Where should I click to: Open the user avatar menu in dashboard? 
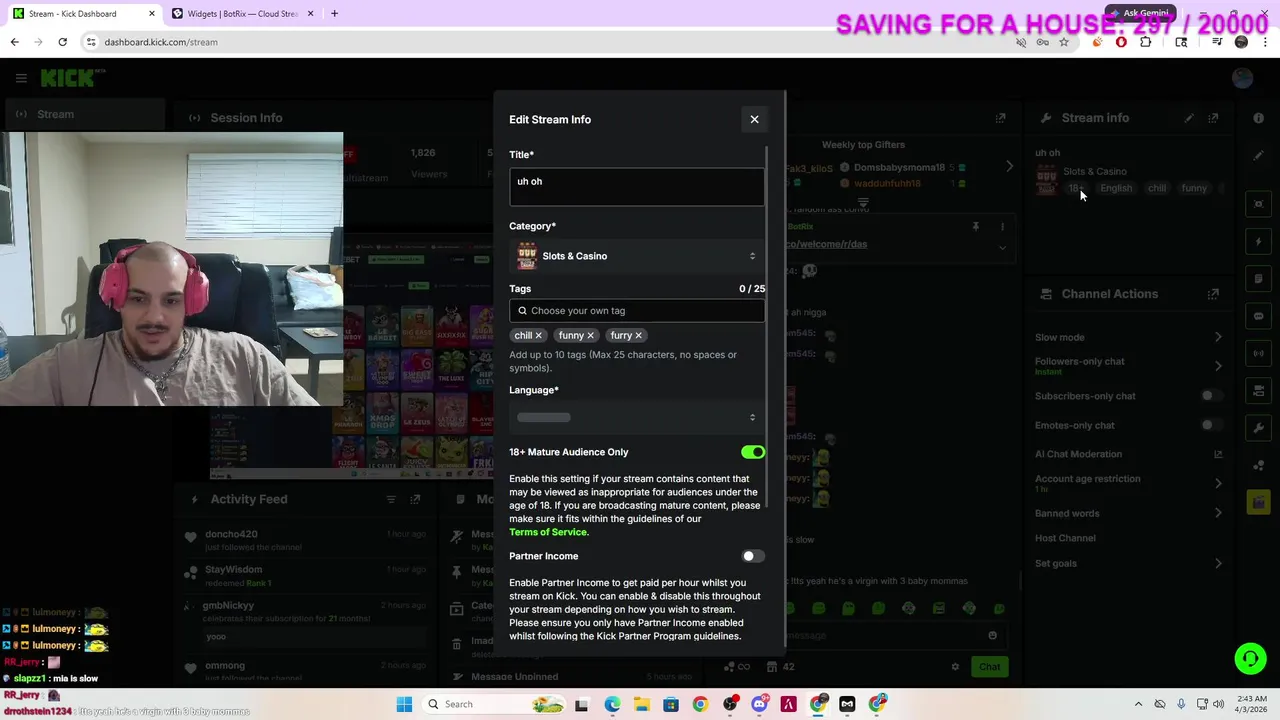(1243, 78)
